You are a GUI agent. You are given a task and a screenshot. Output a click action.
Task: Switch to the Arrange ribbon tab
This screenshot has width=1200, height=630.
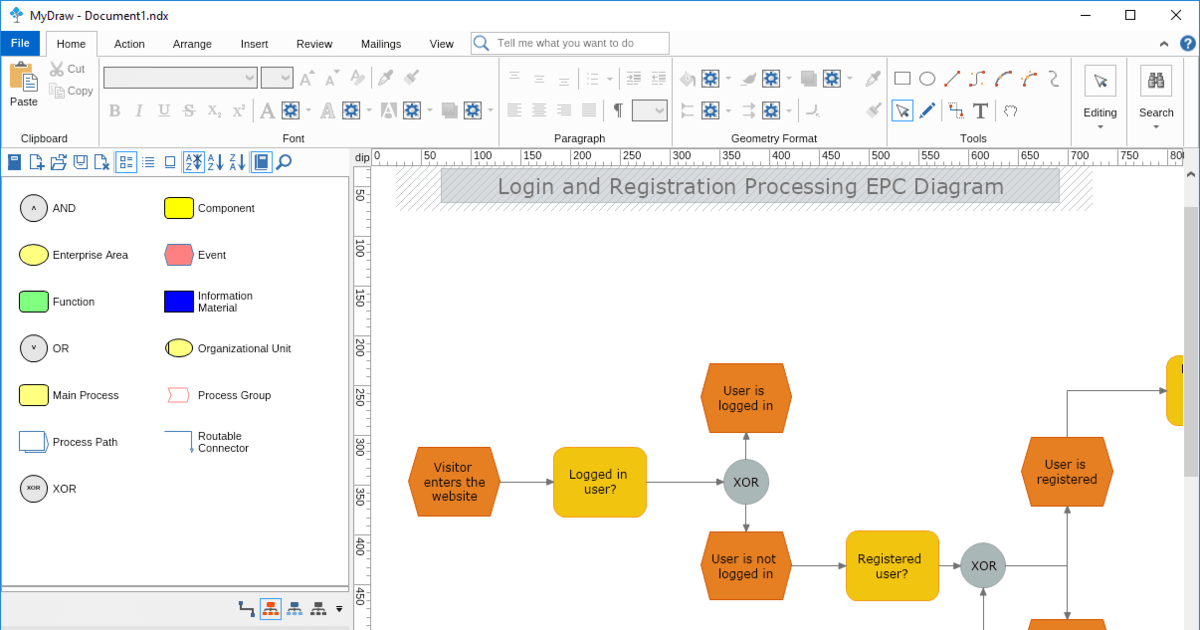pyautogui.click(x=192, y=44)
